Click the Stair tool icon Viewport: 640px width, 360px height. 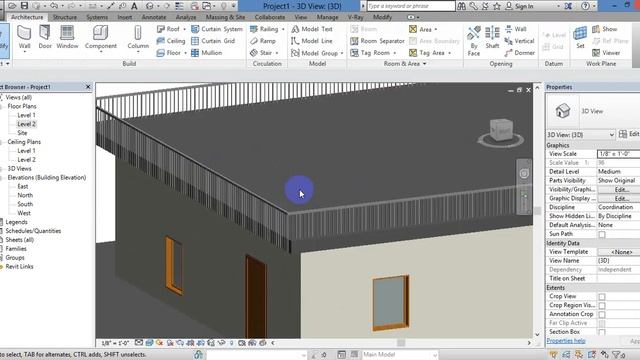coord(254,53)
